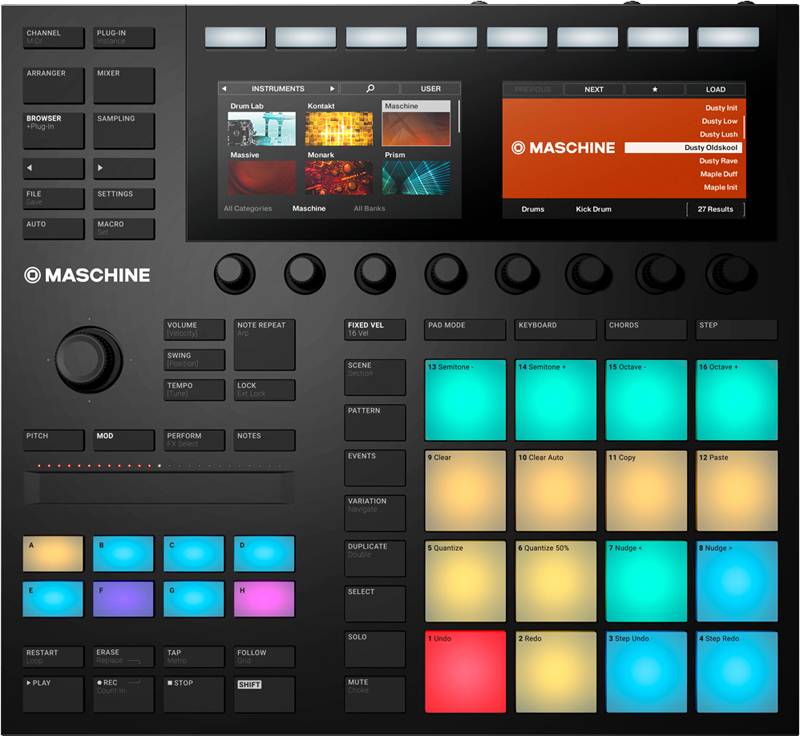Image resolution: width=800 pixels, height=736 pixels.
Task: Tap NEXT on the right display
Action: click(594, 89)
